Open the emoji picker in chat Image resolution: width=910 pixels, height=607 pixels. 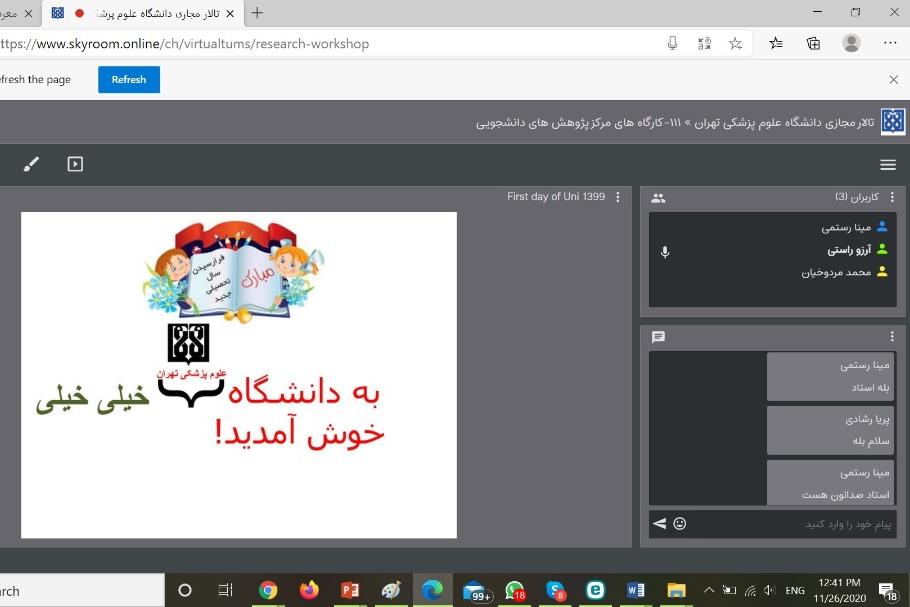coord(680,524)
